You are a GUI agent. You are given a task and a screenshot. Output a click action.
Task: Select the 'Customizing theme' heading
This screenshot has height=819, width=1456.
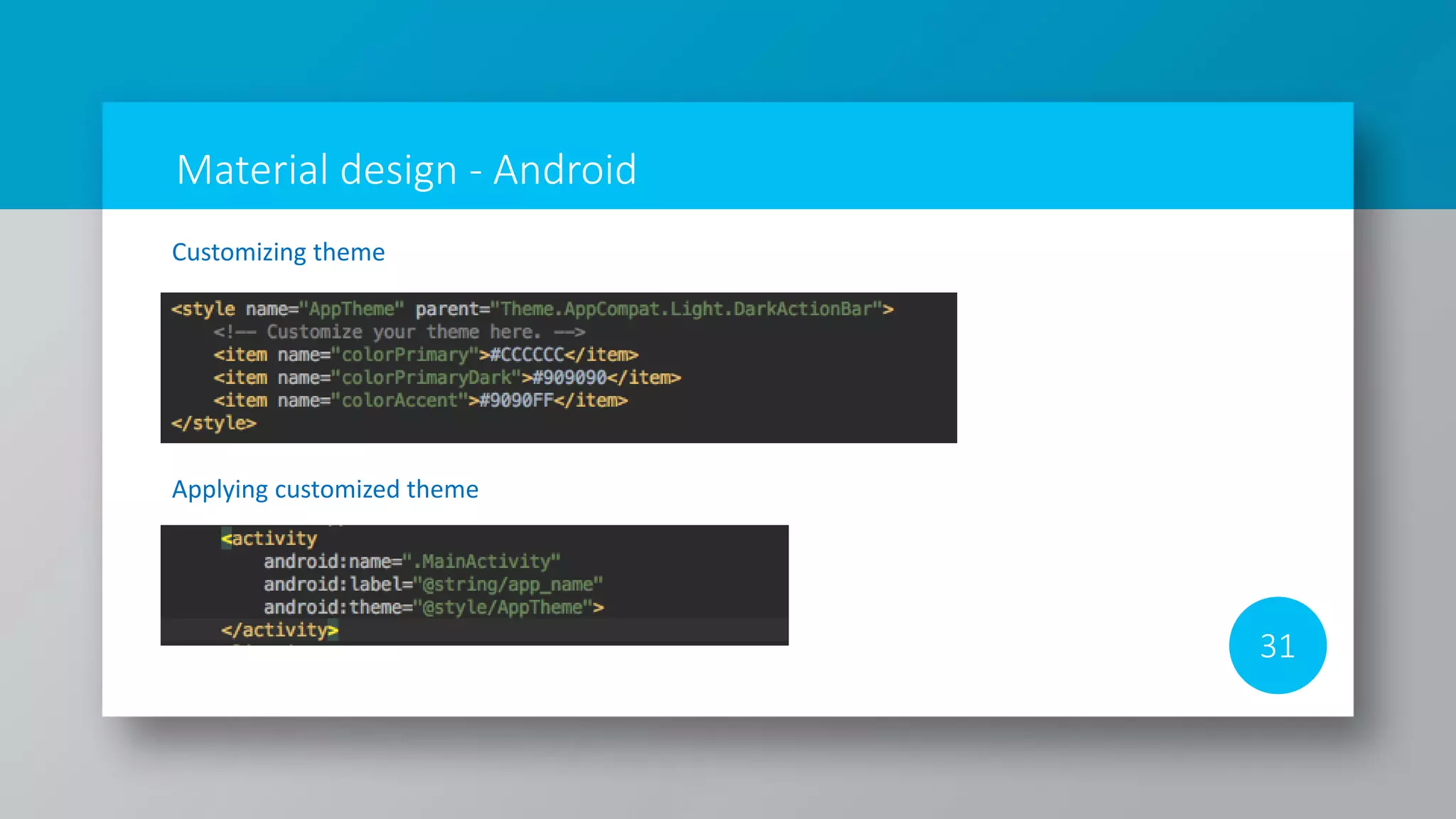[x=278, y=252]
